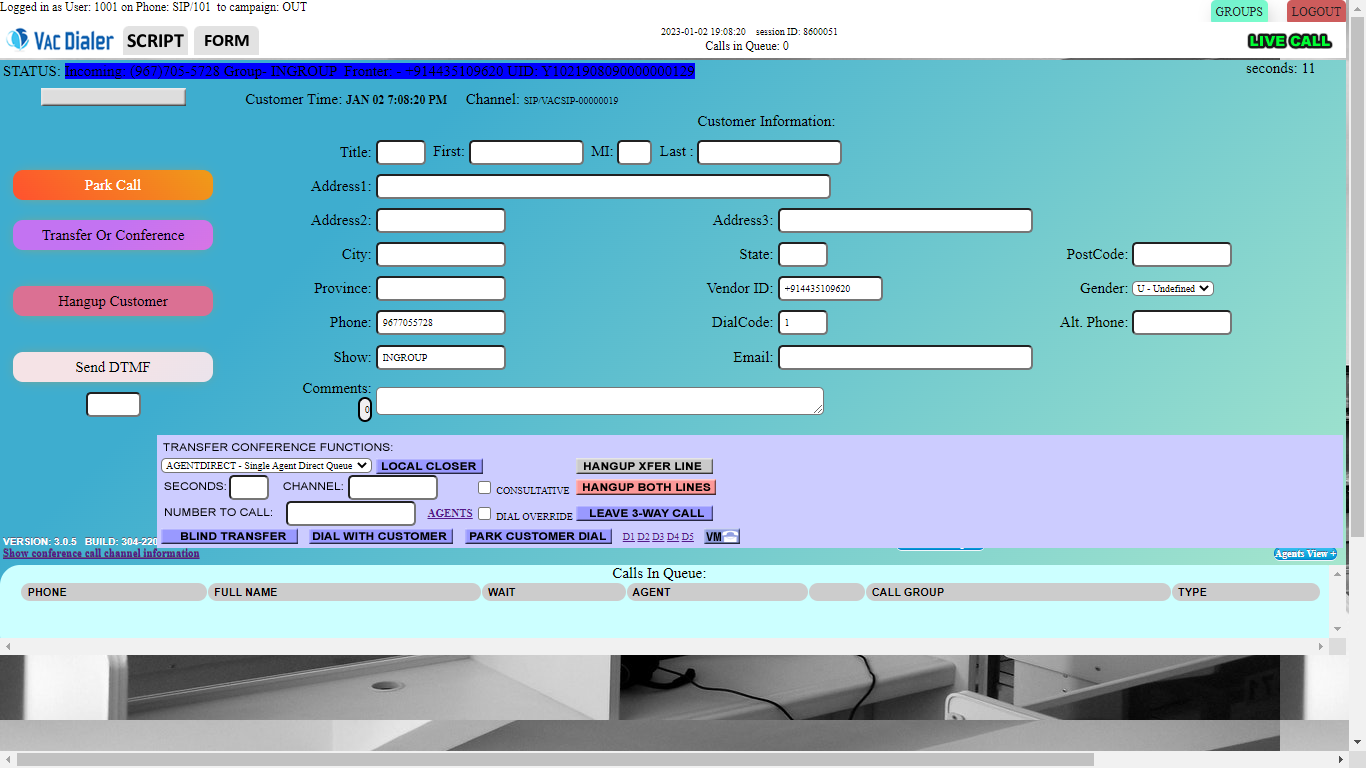1366x768 pixels.
Task: Click the Vac Dialer logo
Action: [x=60, y=40]
